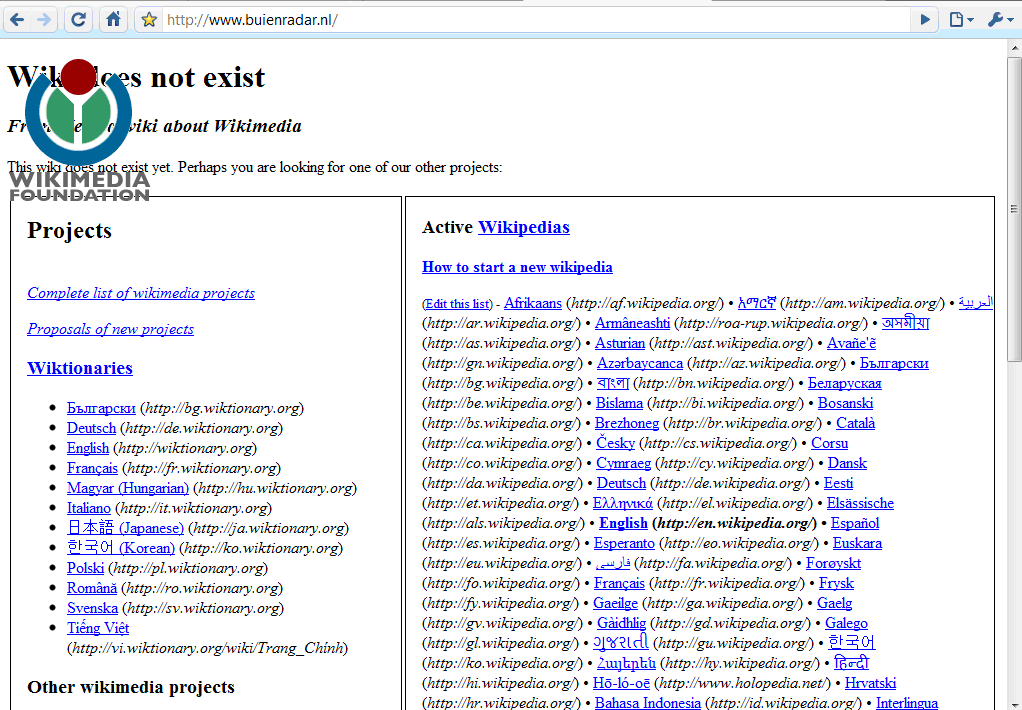Open the Eesti Wikipedia link

838,483
